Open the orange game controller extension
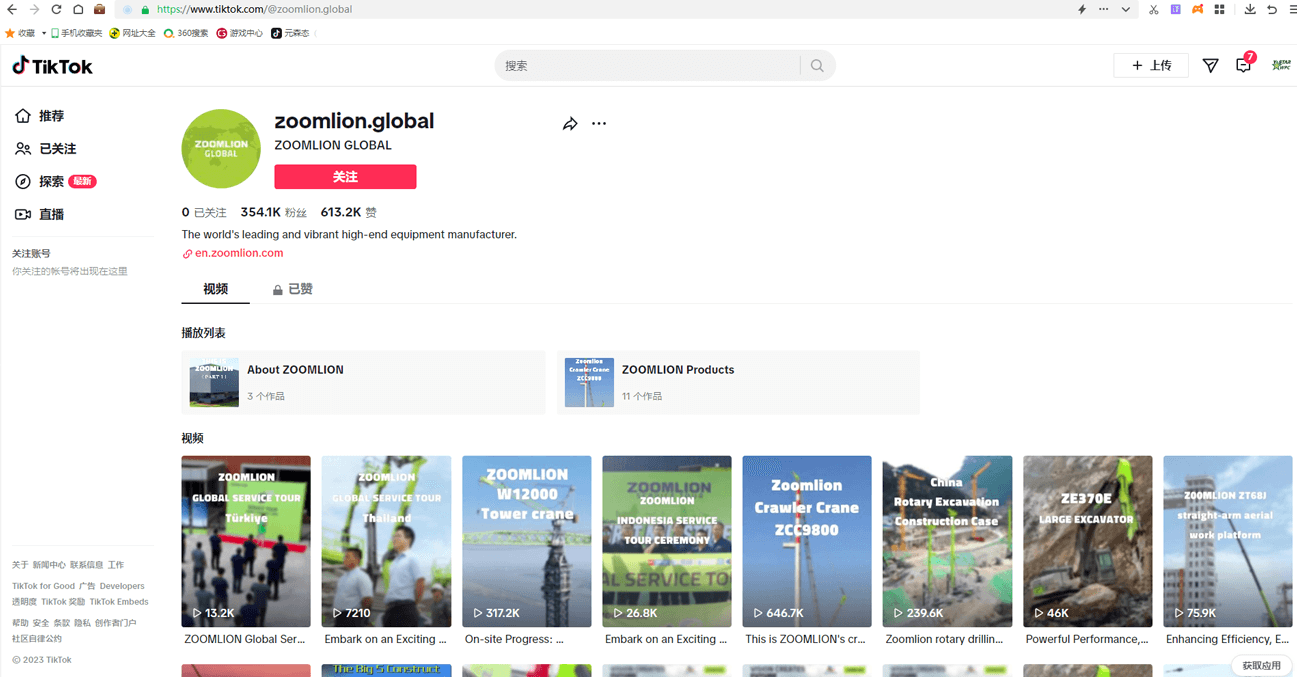1297x677 pixels. (1197, 9)
